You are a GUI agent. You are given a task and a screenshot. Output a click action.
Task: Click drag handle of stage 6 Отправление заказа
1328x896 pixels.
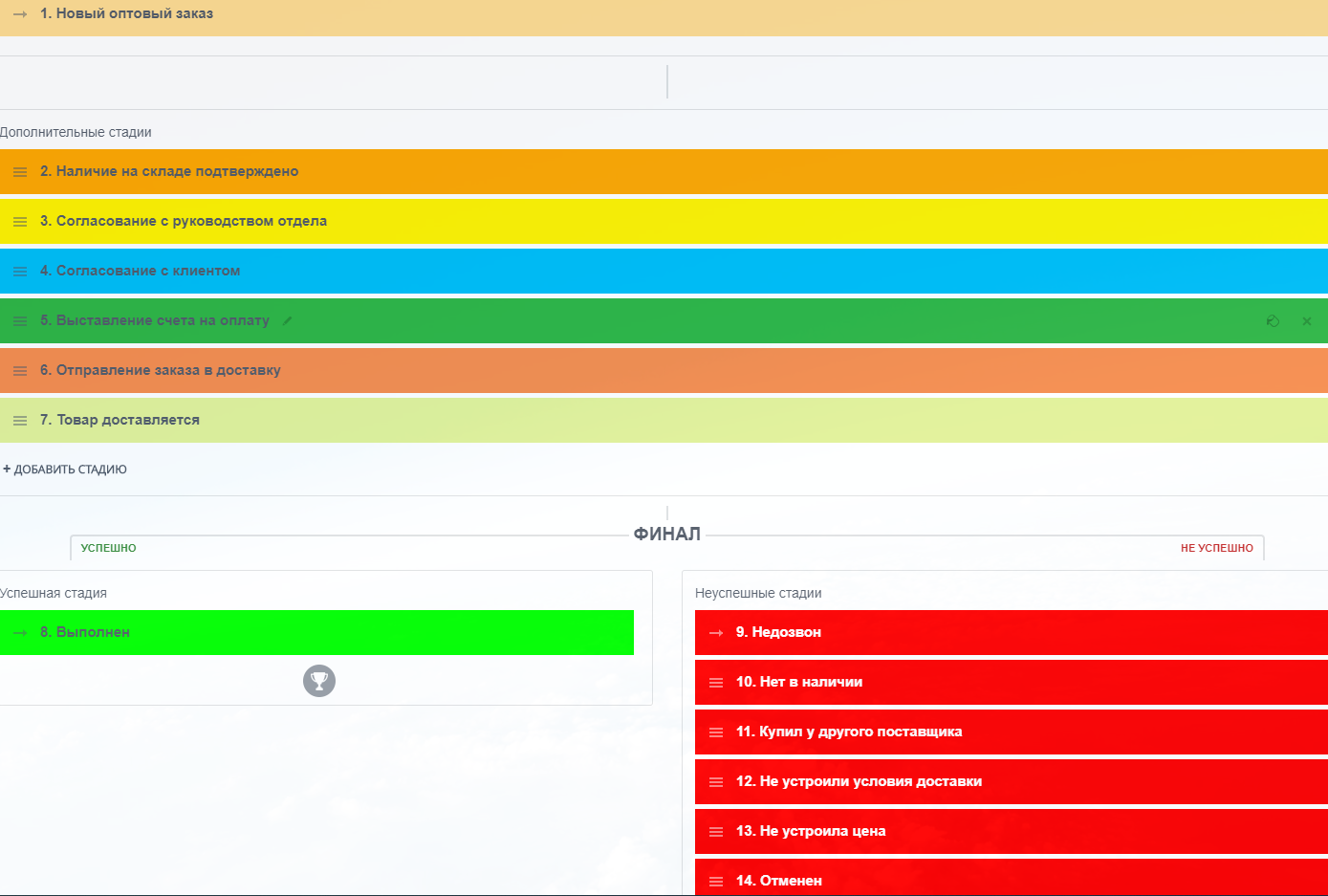[20, 371]
